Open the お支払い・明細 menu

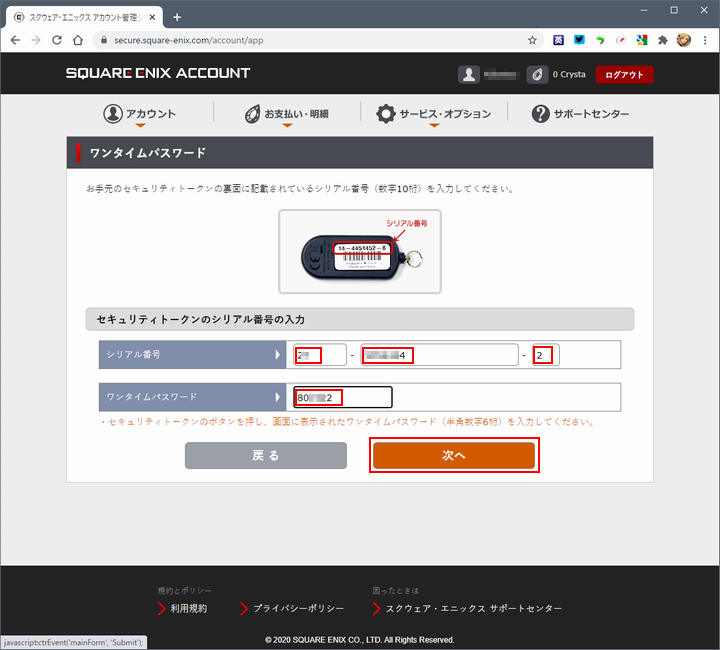[x=287, y=114]
